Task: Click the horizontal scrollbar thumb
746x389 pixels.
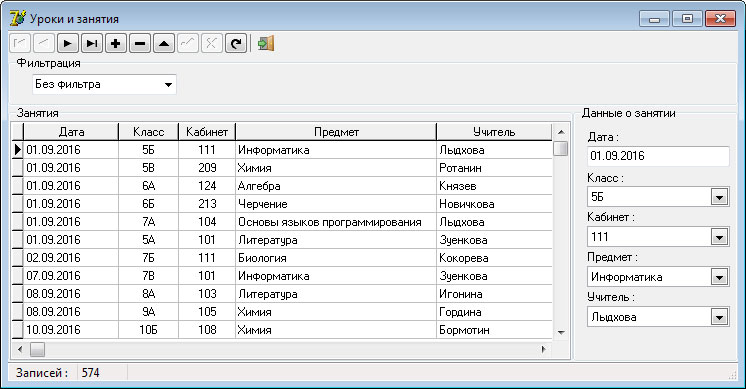Action: pos(38,350)
